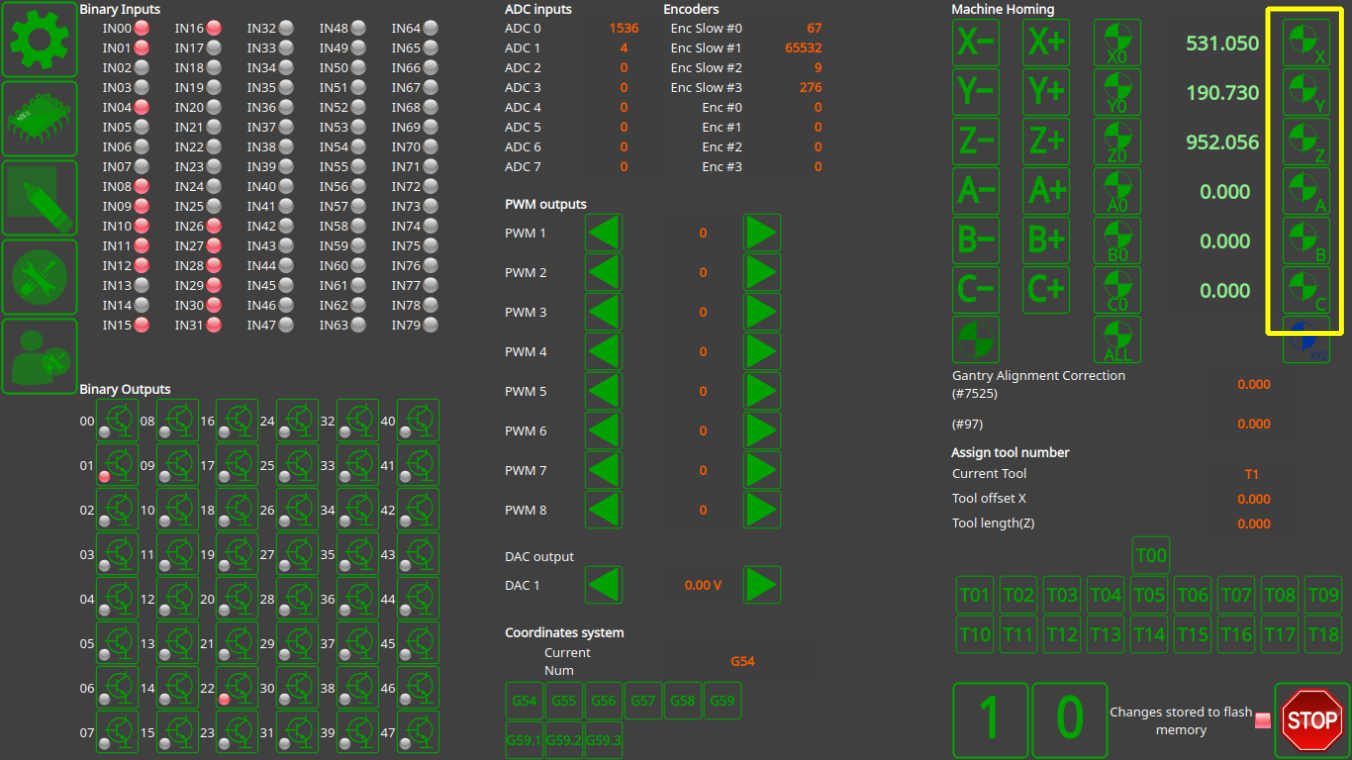This screenshot has height=760, width=1352.
Task: Jog the X axis with X+ button
Action: [1046, 44]
